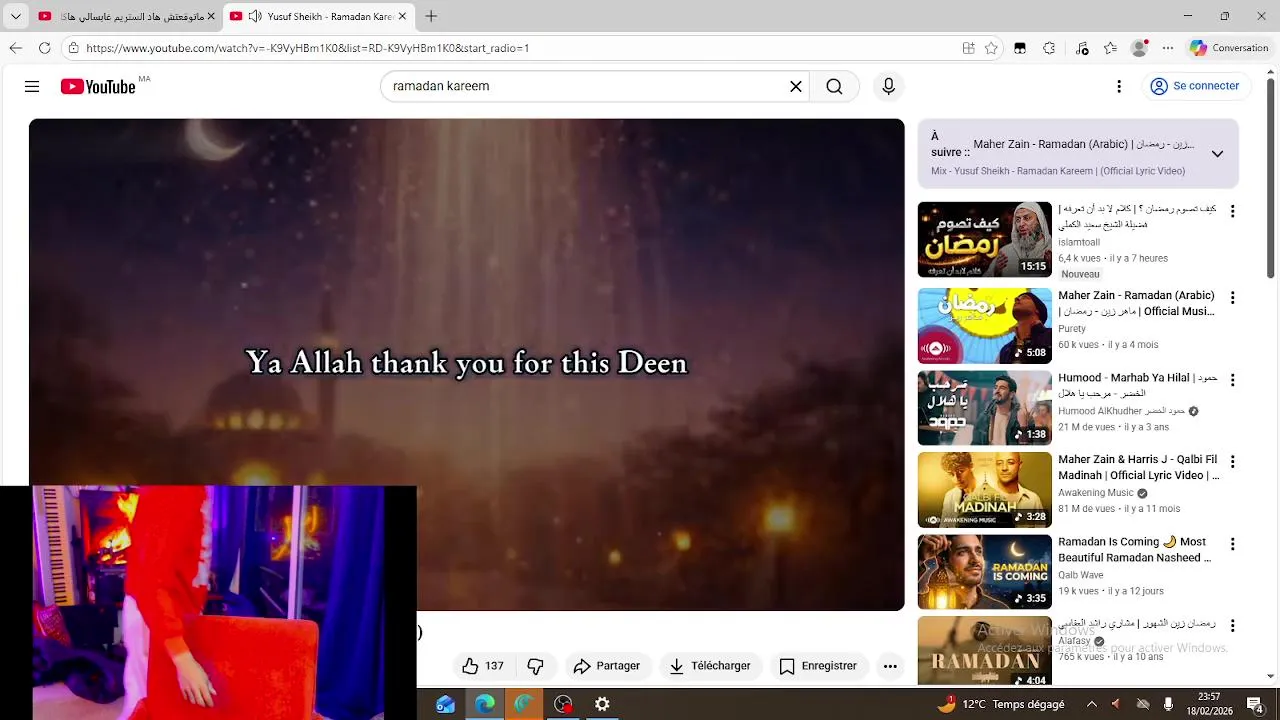
Task: Close the Yusuf Sheikh tab
Action: [x=402, y=16]
